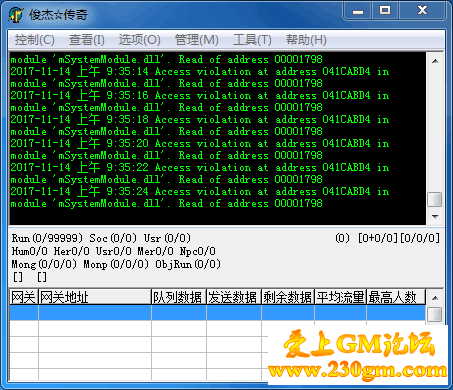453x390 pixels.
Task: Close the 俊杰传奇 window
Action: (422, 11)
